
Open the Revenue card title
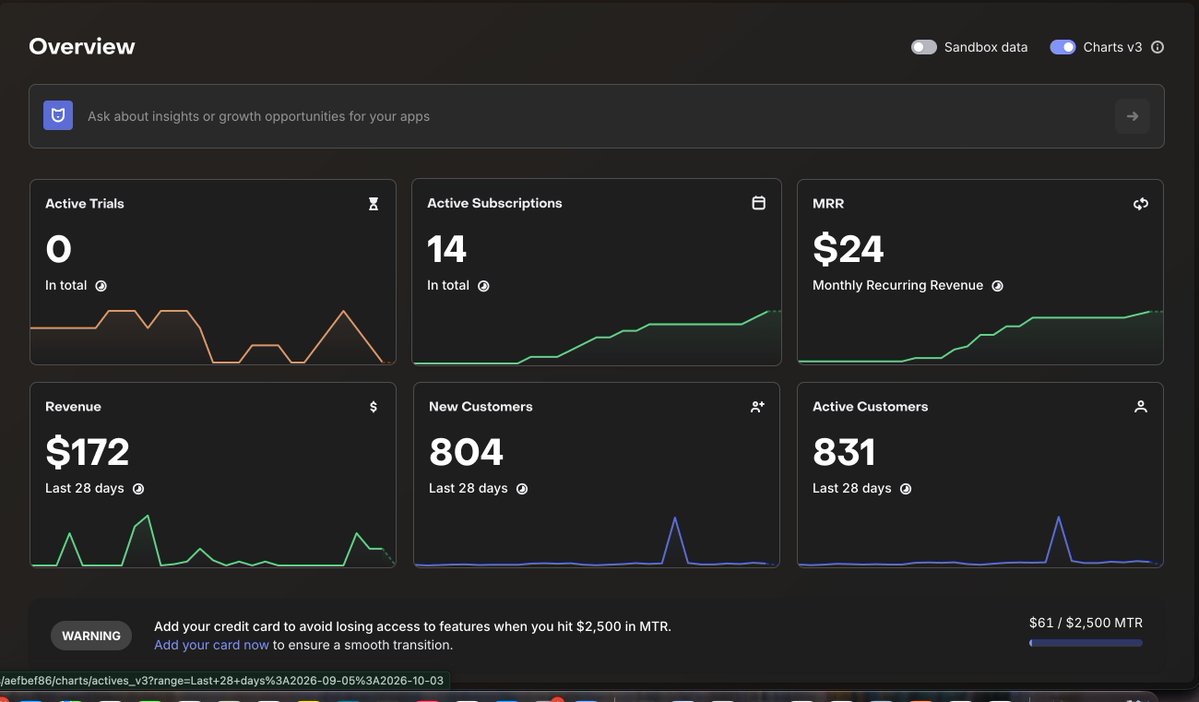coord(73,407)
